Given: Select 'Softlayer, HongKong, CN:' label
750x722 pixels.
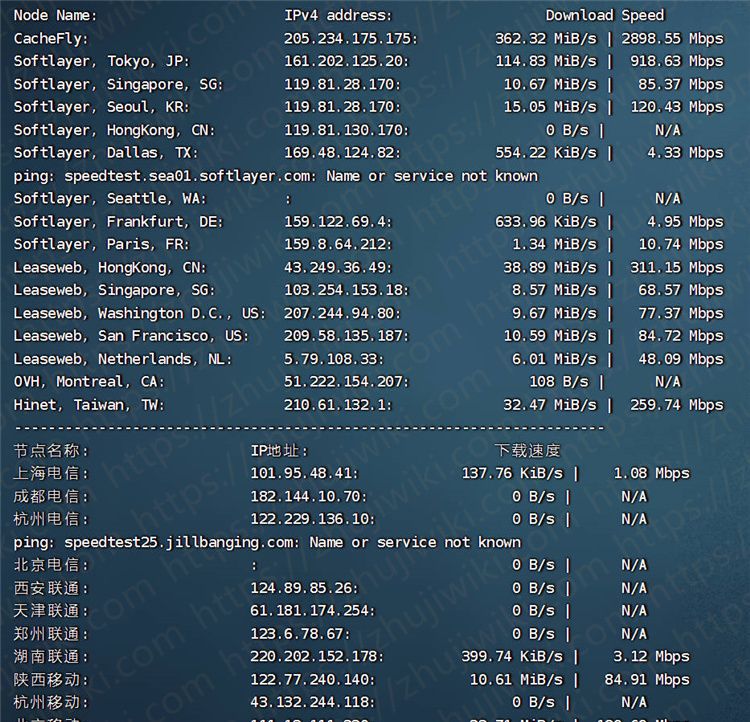Looking at the screenshot, I should click(114, 130).
